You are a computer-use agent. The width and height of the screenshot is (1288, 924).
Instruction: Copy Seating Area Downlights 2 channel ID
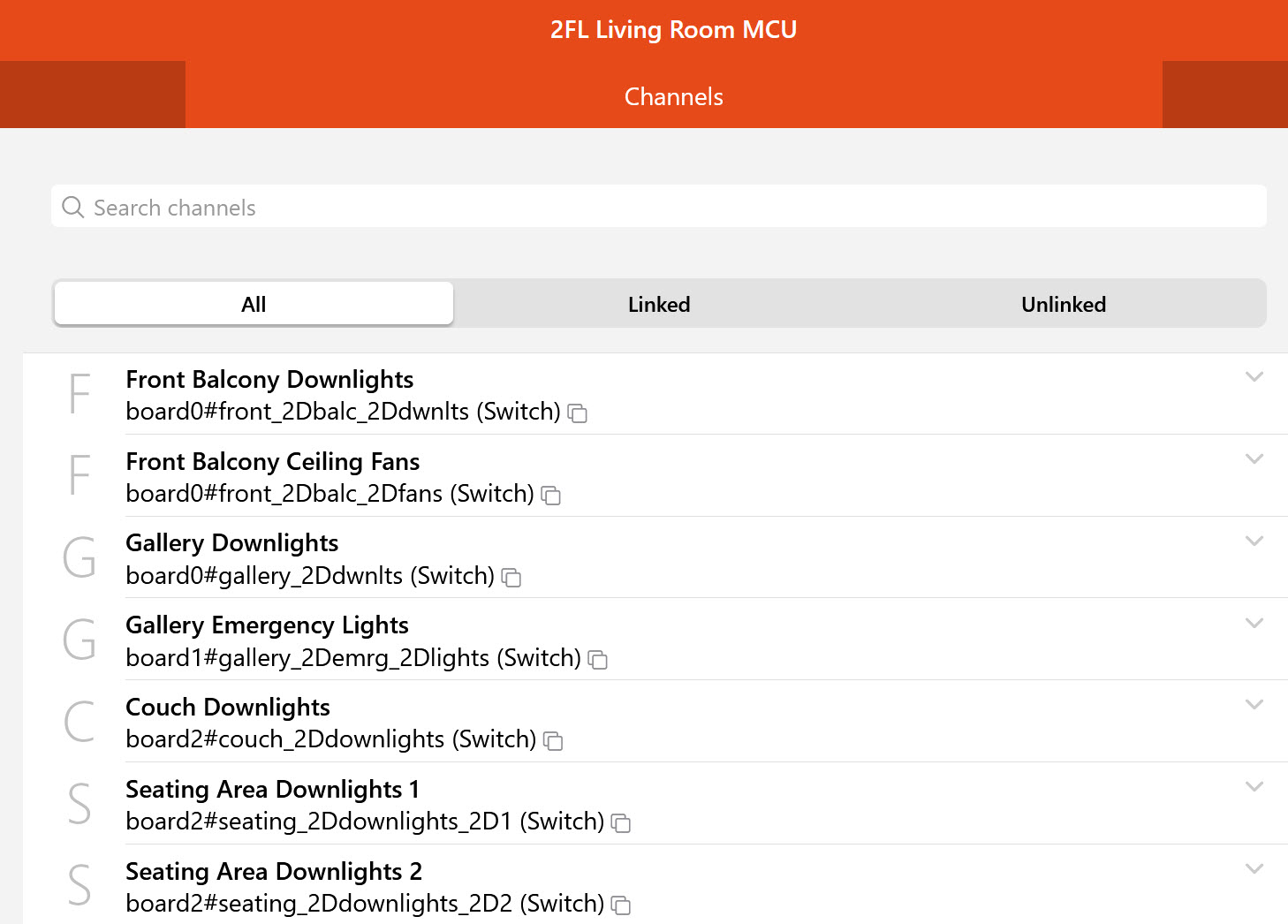(x=621, y=905)
